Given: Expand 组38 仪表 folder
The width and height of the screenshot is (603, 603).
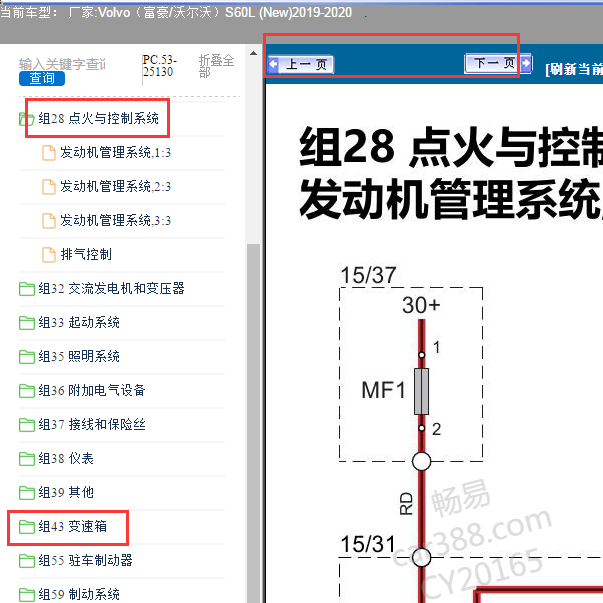Looking at the screenshot, I should coord(66,458).
